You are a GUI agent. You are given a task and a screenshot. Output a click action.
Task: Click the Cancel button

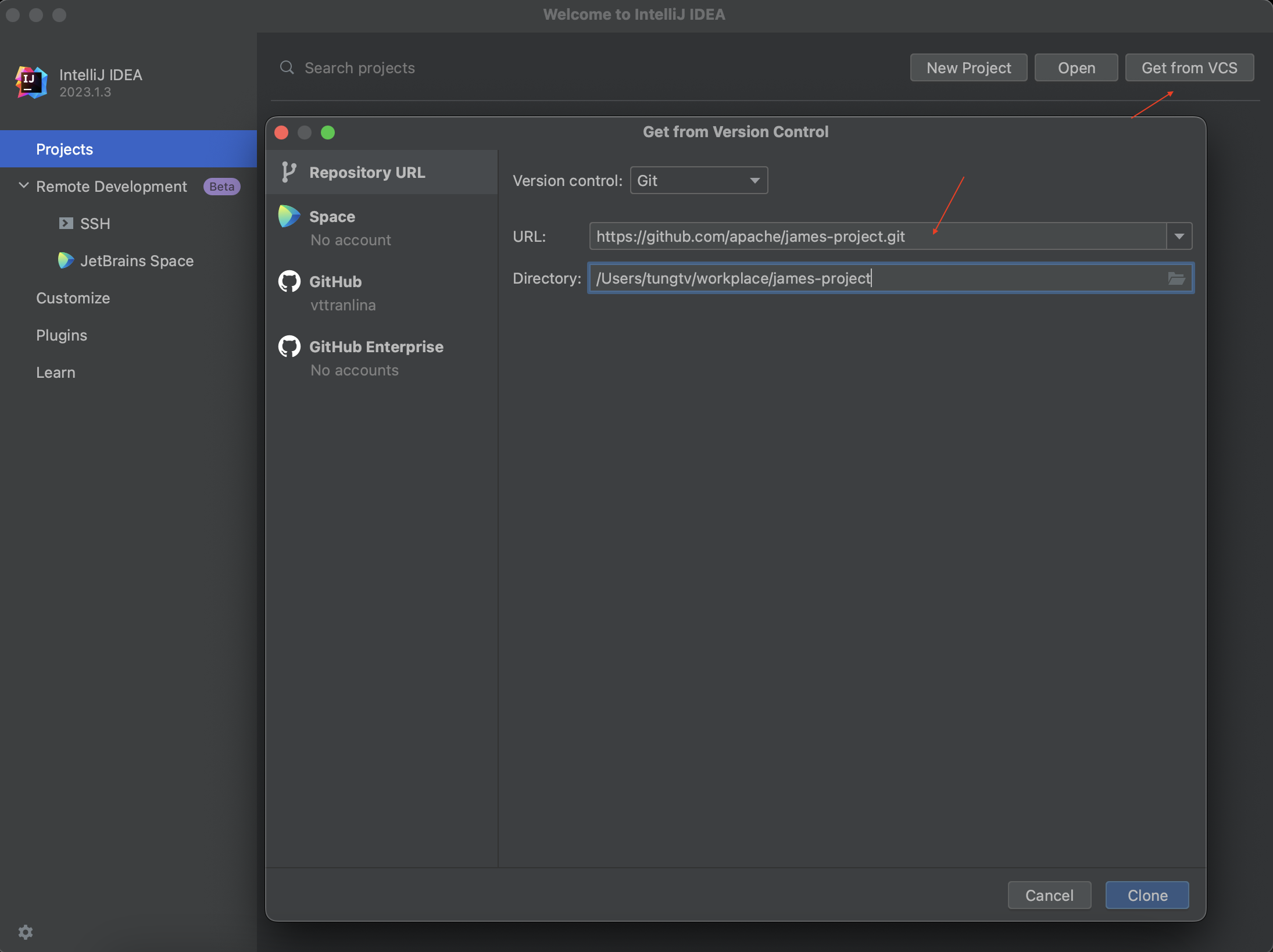pyautogui.click(x=1049, y=895)
